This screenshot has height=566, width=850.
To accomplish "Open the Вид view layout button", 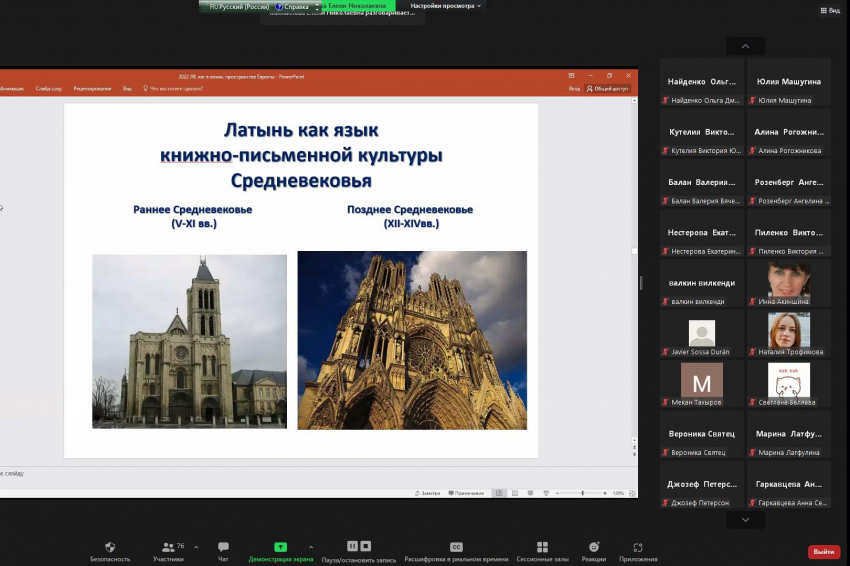I will click(x=830, y=10).
